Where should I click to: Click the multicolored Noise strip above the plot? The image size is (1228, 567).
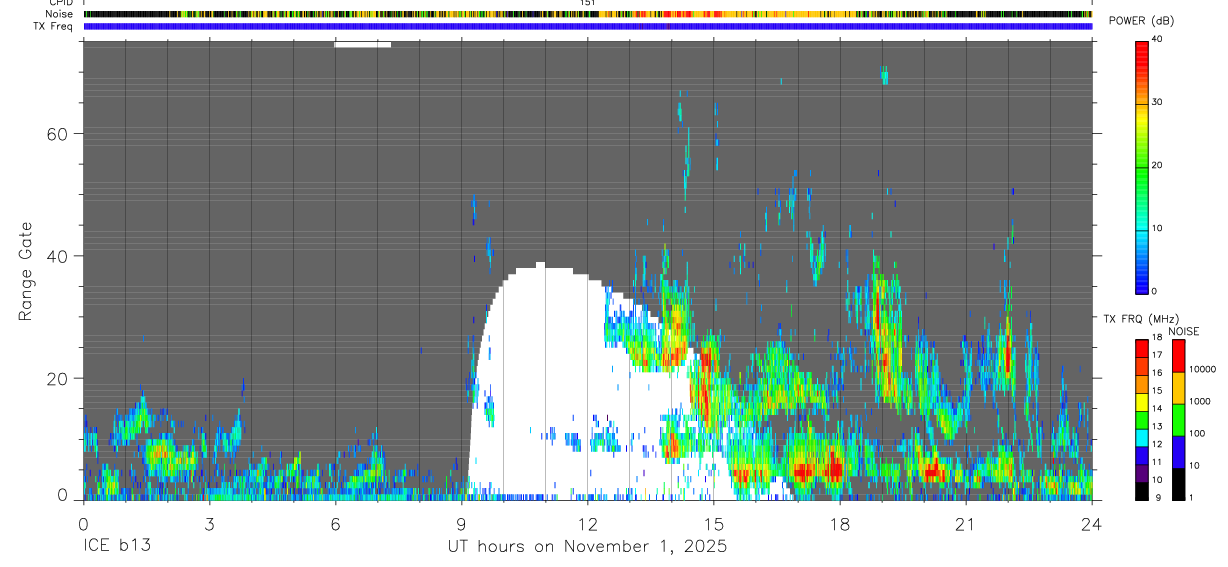click(588, 14)
